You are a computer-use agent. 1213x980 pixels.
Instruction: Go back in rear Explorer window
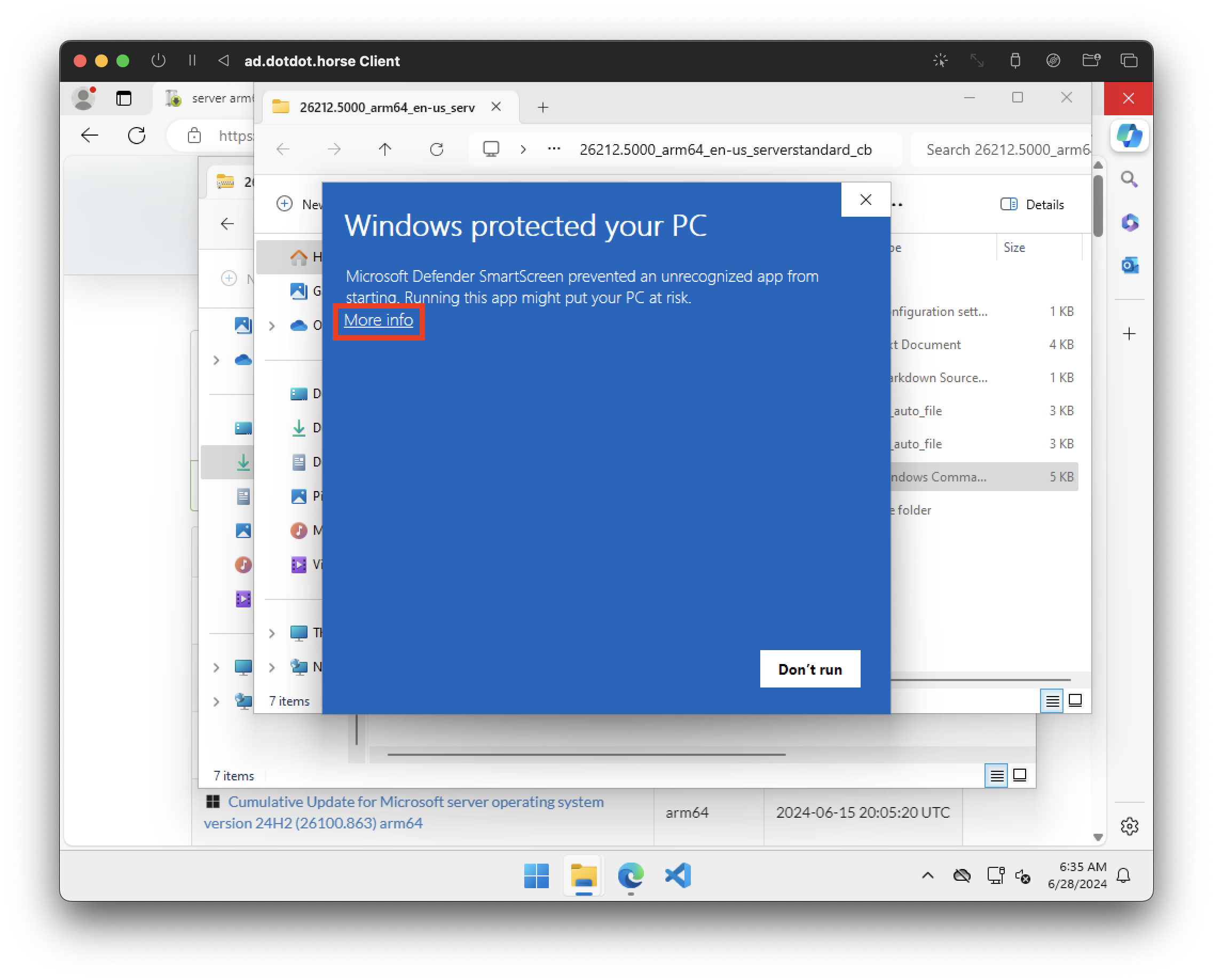click(227, 224)
